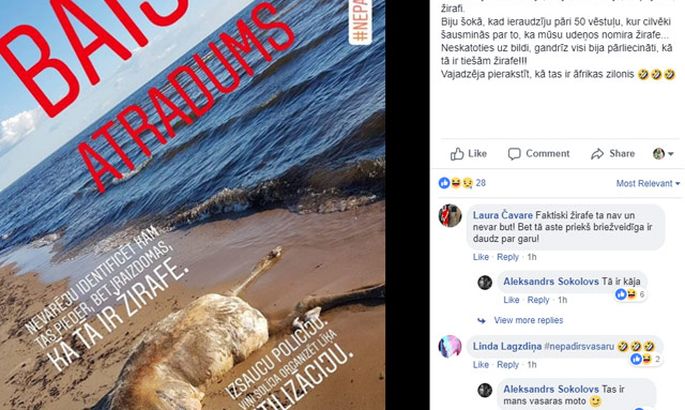
Task: Like the 'Tā ir kāja' reply
Action: click(511, 300)
